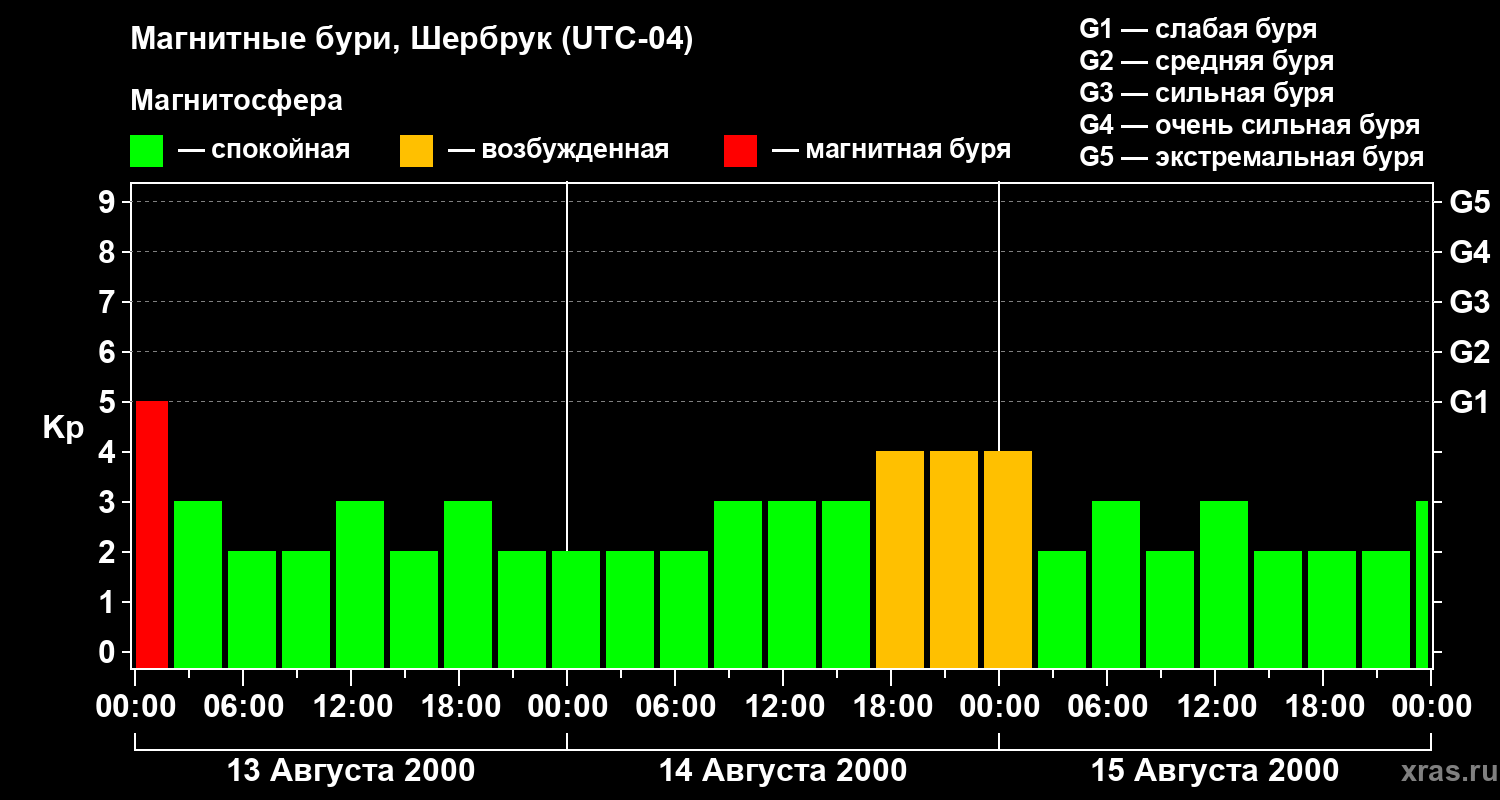
Task: Click the '00:00' label at the 15 August start
Action: point(999,707)
